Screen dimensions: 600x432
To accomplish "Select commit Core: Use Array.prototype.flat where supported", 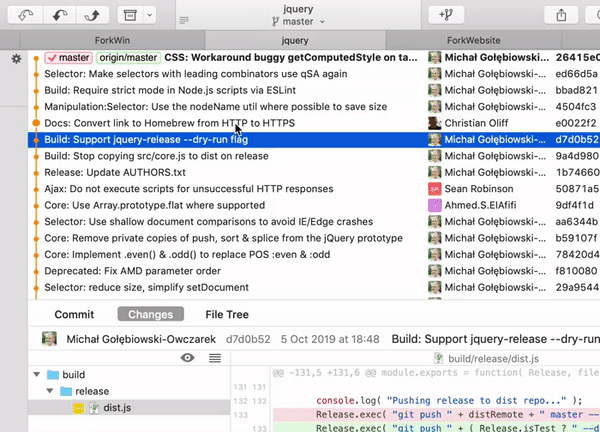I will tap(314, 205).
